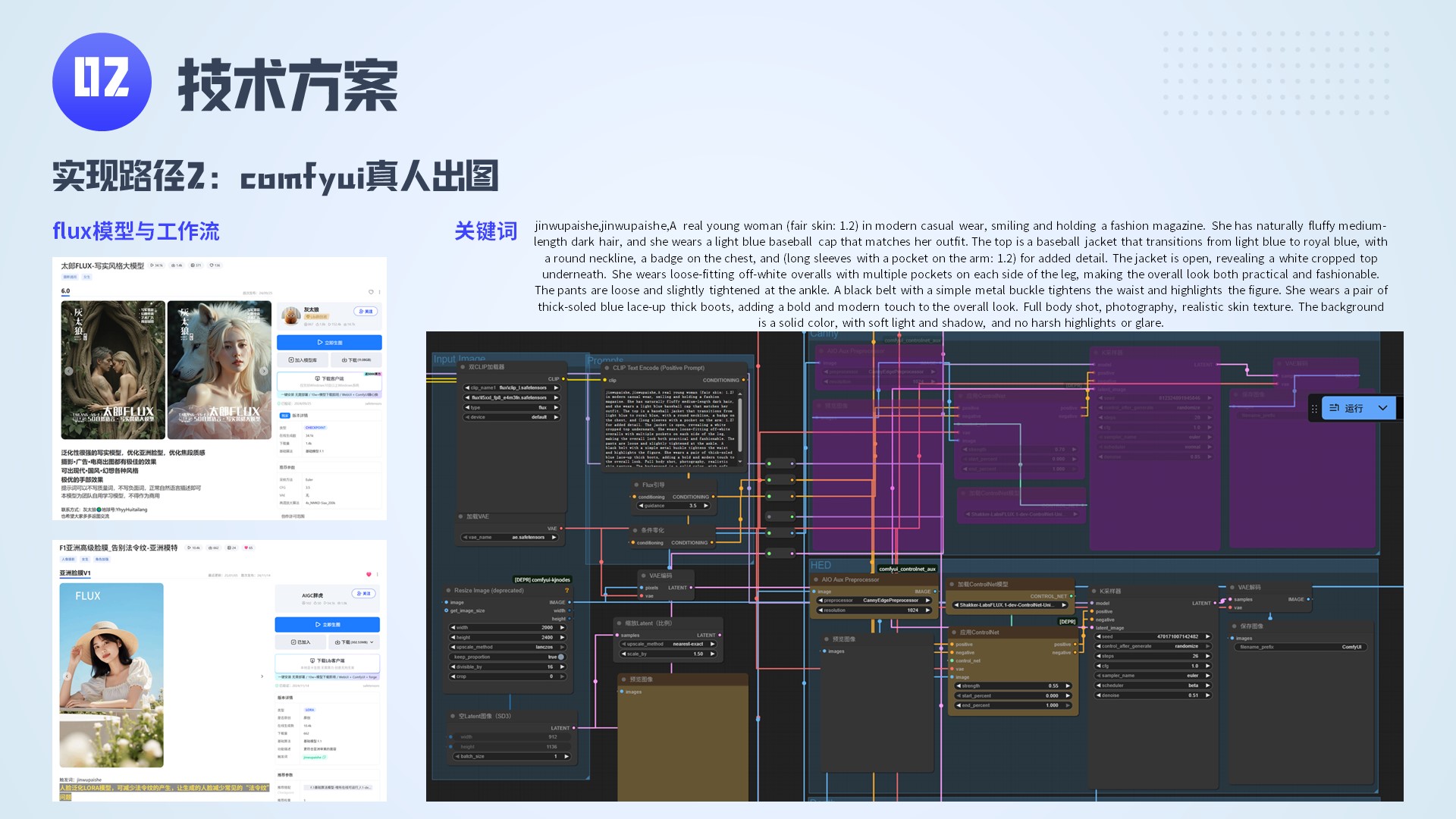Viewport: 1456px width, 819px height.
Task: Click the seed value field in K采样器
Action: (1153, 636)
